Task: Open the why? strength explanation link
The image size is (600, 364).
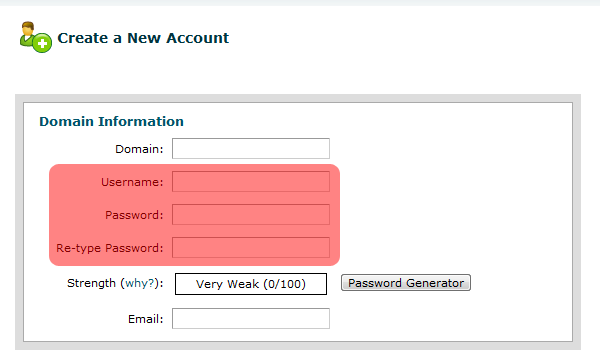Action: (x=140, y=283)
